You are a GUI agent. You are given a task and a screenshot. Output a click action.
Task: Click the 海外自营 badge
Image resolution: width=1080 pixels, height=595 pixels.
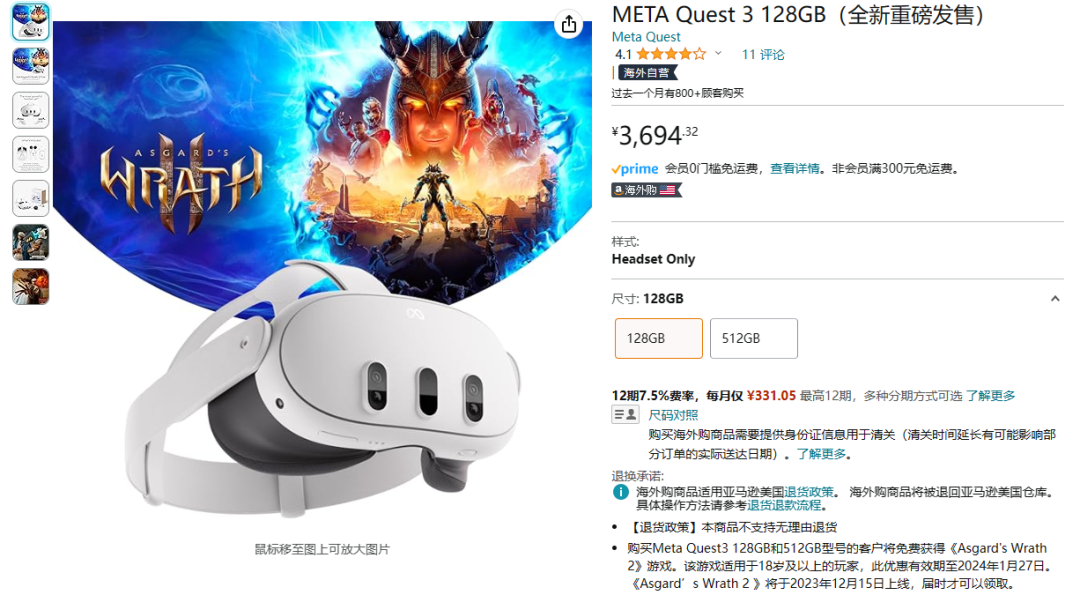(647, 72)
